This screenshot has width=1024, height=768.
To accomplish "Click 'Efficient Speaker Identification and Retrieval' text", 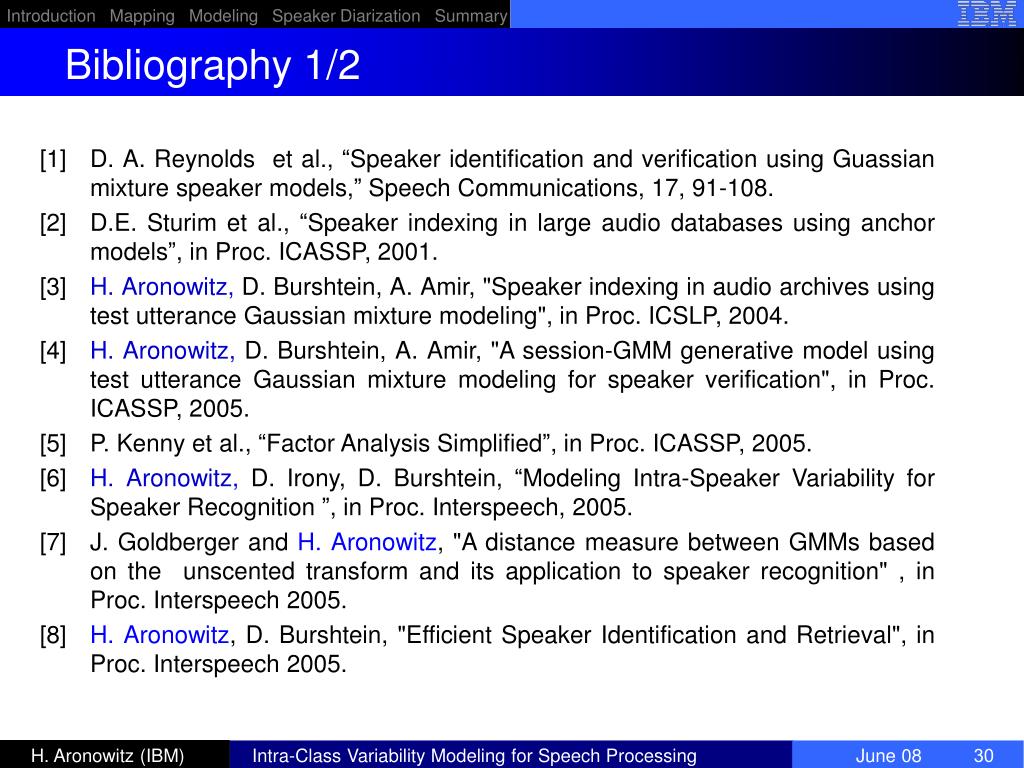I will (x=649, y=635).
